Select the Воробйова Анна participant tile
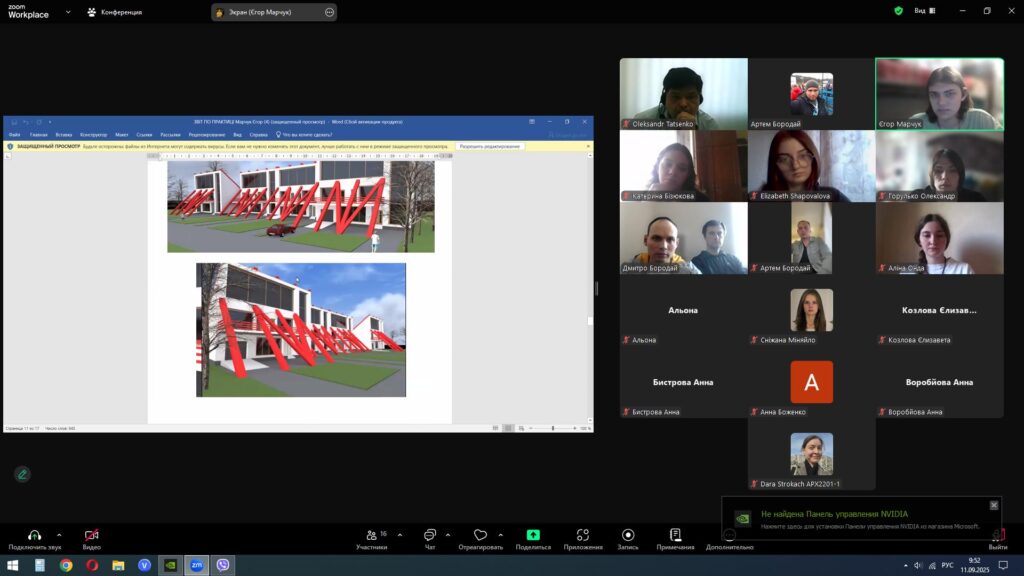Viewport: 1024px width, 576px height. tap(939, 382)
